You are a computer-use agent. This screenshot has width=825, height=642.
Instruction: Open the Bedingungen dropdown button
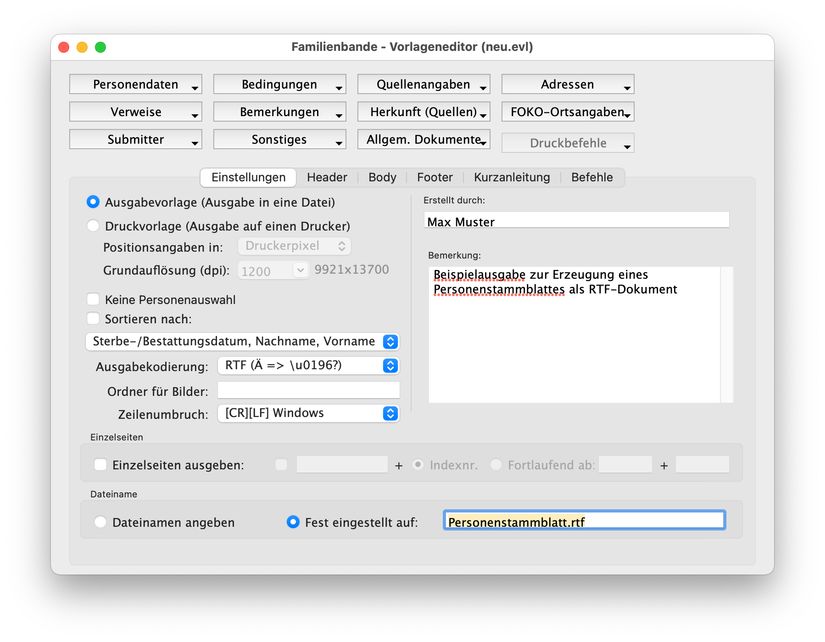279,85
